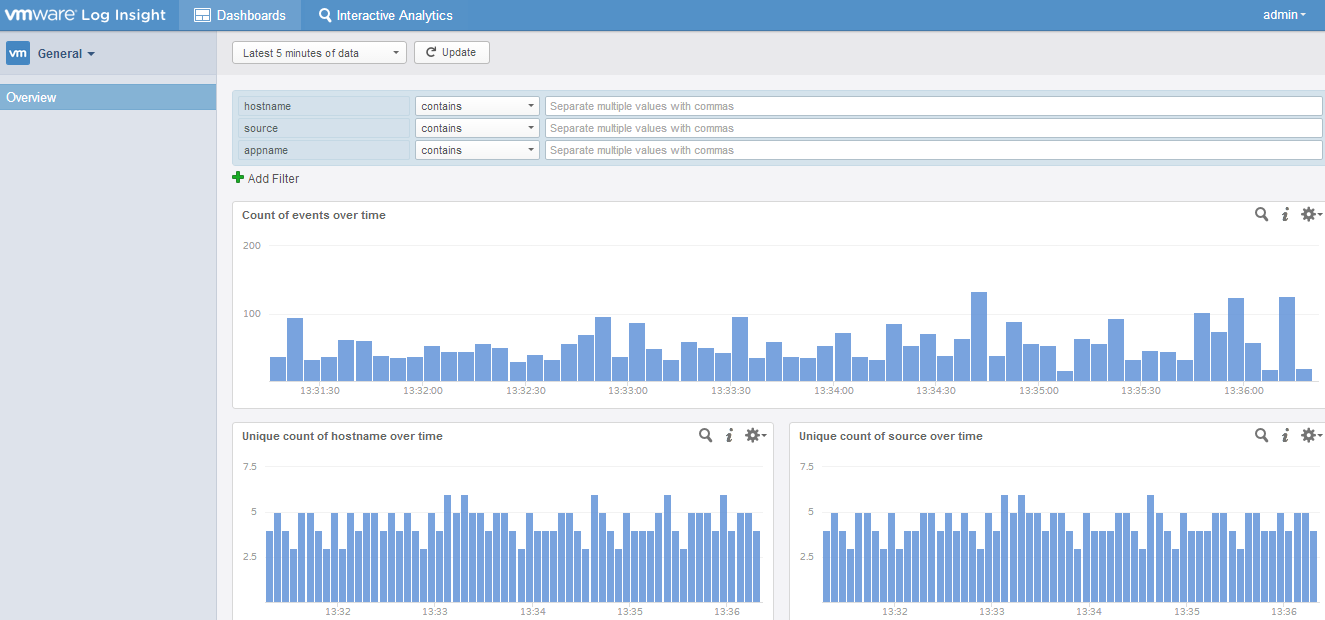Open appname operator 'contains' dropdown
The image size is (1325, 620).
[477, 150]
